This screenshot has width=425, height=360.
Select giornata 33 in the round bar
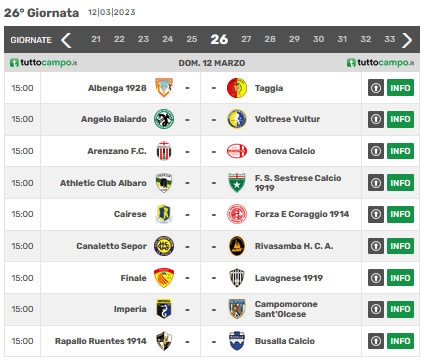click(389, 39)
